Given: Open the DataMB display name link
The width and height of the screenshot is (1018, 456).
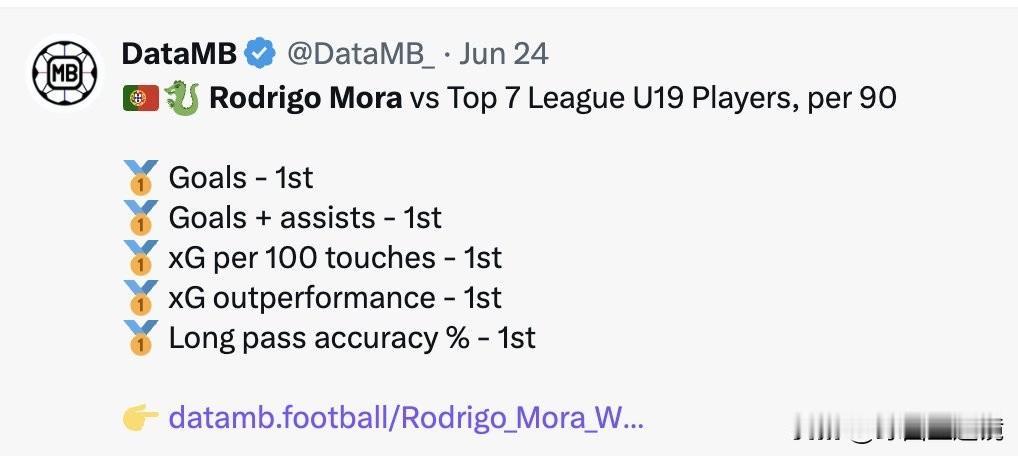Looking at the screenshot, I should coord(179,55).
